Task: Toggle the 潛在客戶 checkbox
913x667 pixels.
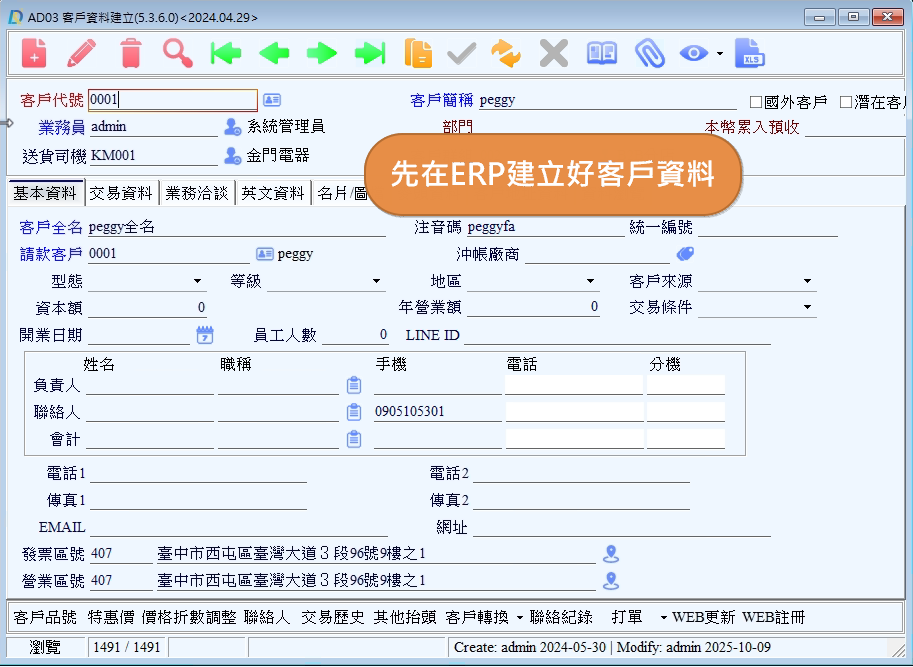Action: [846, 101]
